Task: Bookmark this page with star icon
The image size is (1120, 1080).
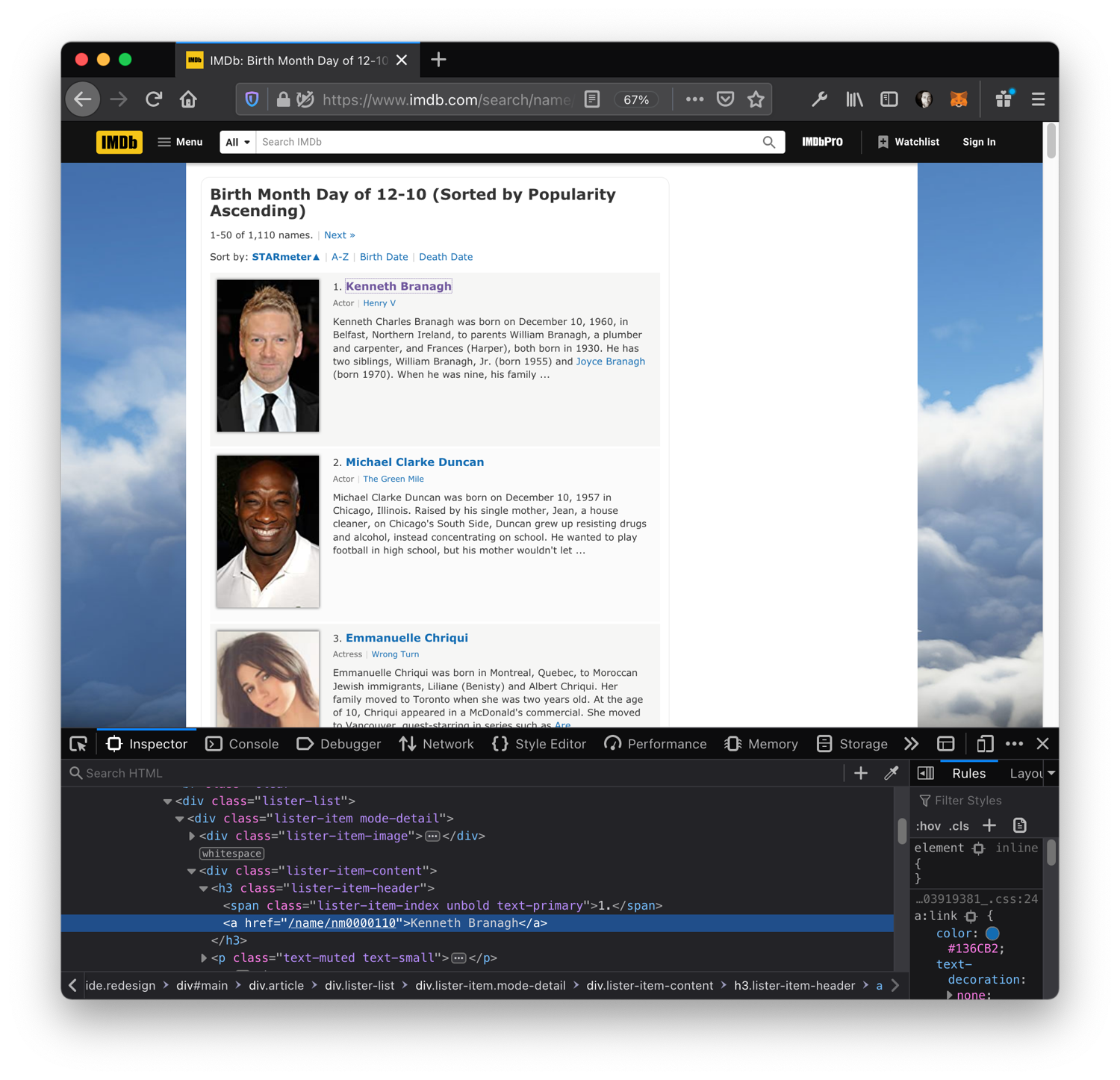Action: [x=756, y=99]
